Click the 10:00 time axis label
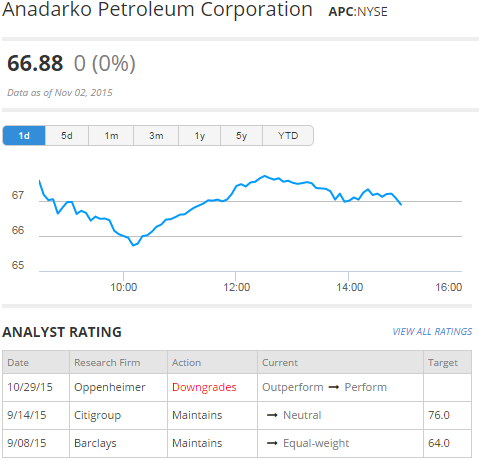The height and width of the screenshot is (464, 479). (x=124, y=287)
